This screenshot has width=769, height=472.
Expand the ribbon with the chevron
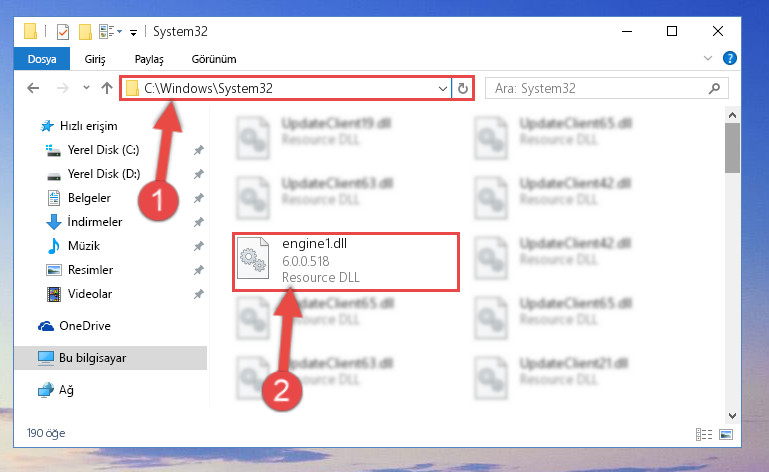pyautogui.click(x=707, y=58)
